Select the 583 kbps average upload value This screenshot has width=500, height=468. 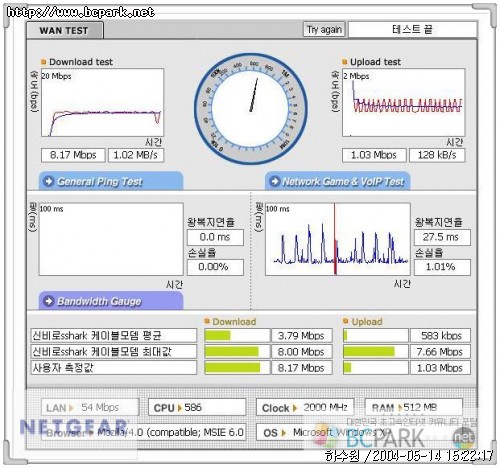pos(440,335)
